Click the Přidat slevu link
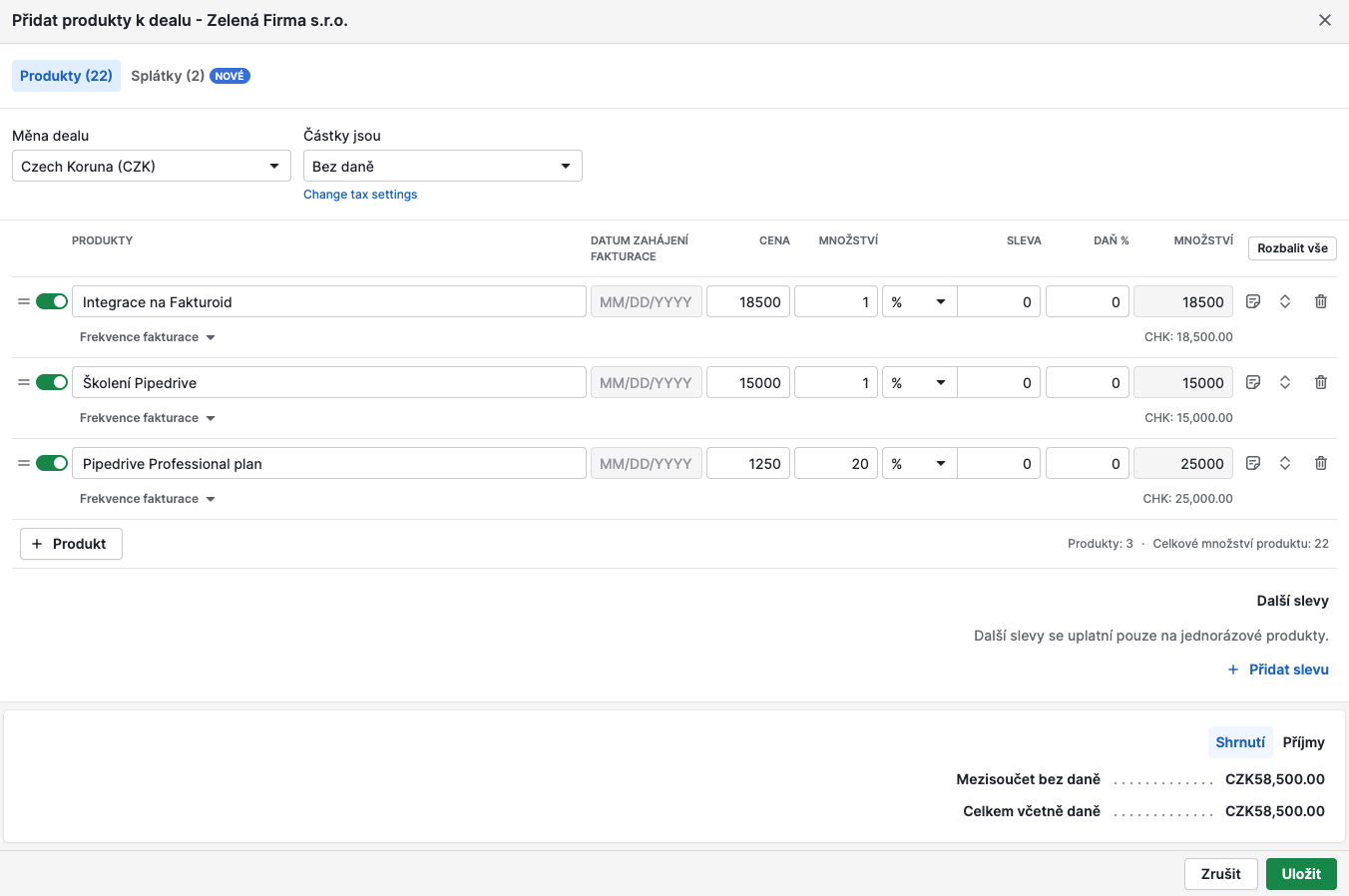Viewport: 1349px width, 896px height. [x=1278, y=670]
